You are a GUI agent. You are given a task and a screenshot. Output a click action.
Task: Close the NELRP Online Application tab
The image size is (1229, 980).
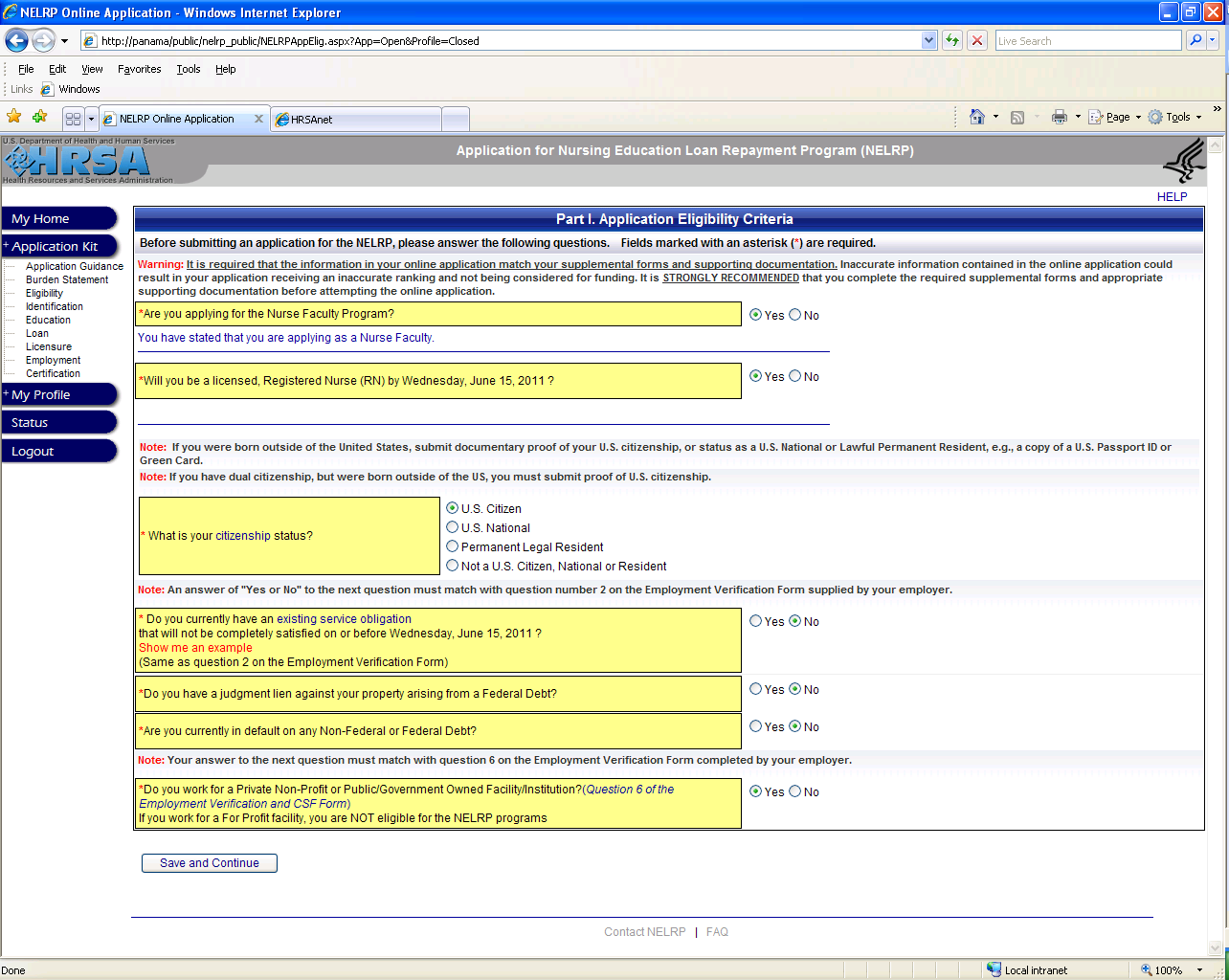258,119
